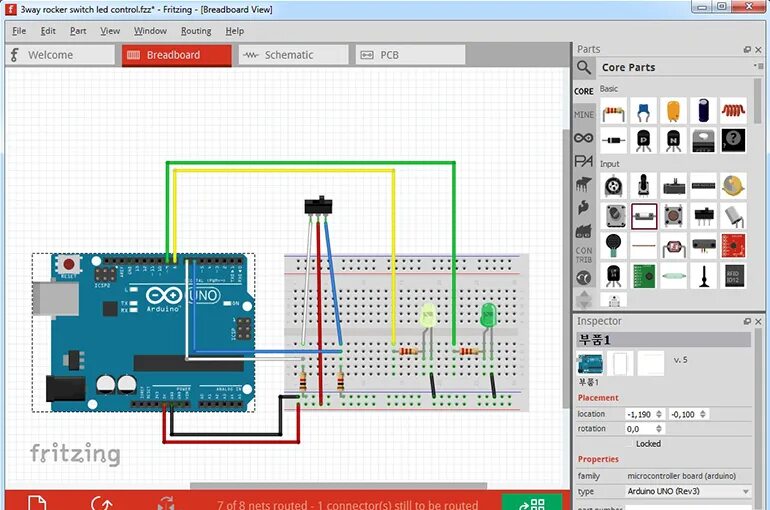Open the PA parts bin
Screen dimensions: 770x510
click(584, 161)
